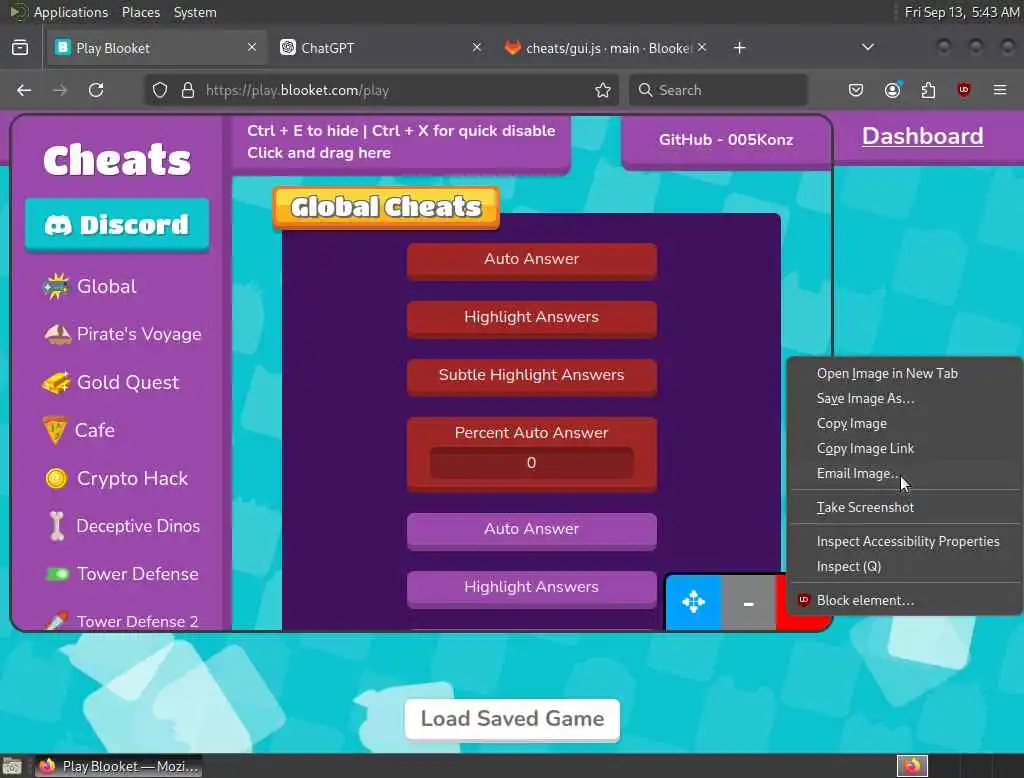Select Tower Defense in sidebar
The image size is (1024, 778).
(x=121, y=574)
